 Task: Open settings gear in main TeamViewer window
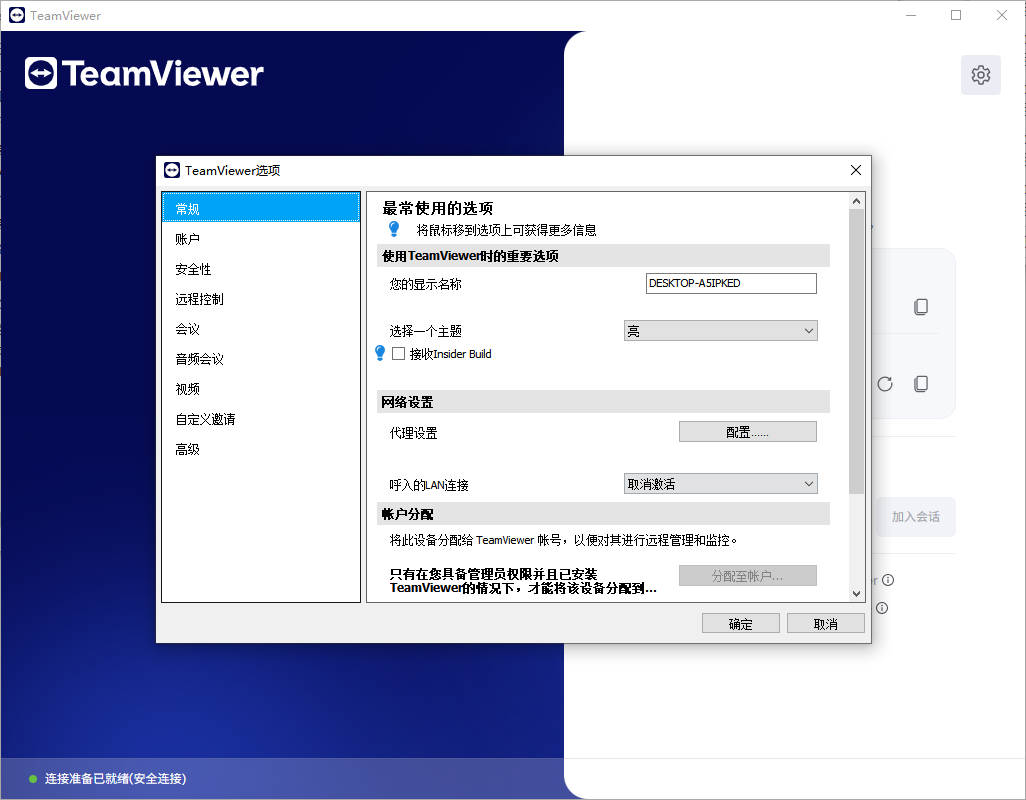tap(980, 75)
